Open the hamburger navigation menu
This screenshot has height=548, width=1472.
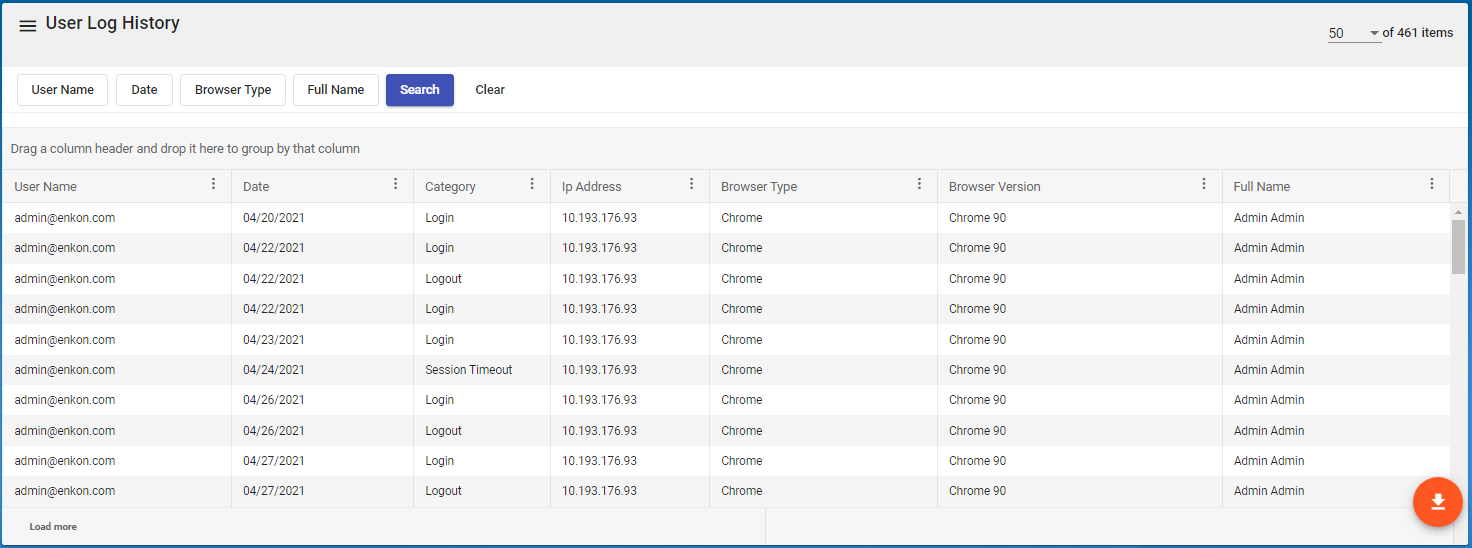[28, 26]
